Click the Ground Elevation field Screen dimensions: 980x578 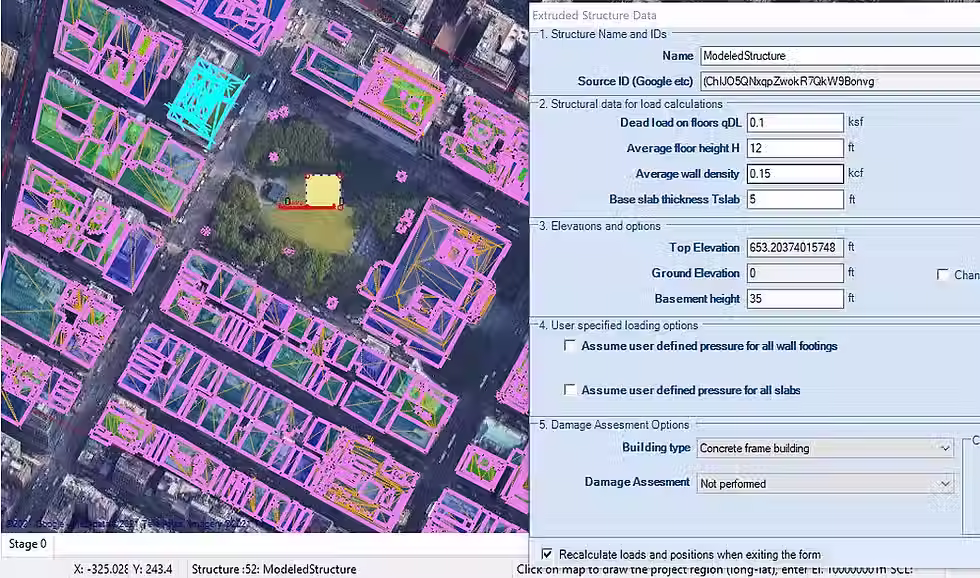(795, 273)
